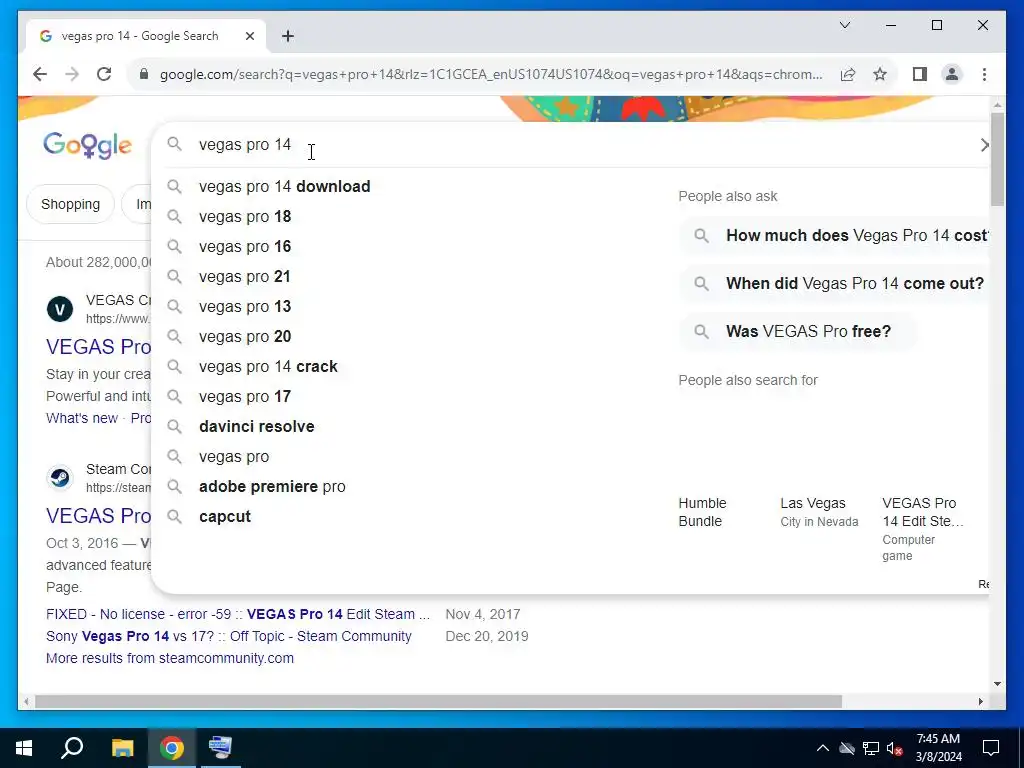Click More results from steamcommunity.com

170,658
